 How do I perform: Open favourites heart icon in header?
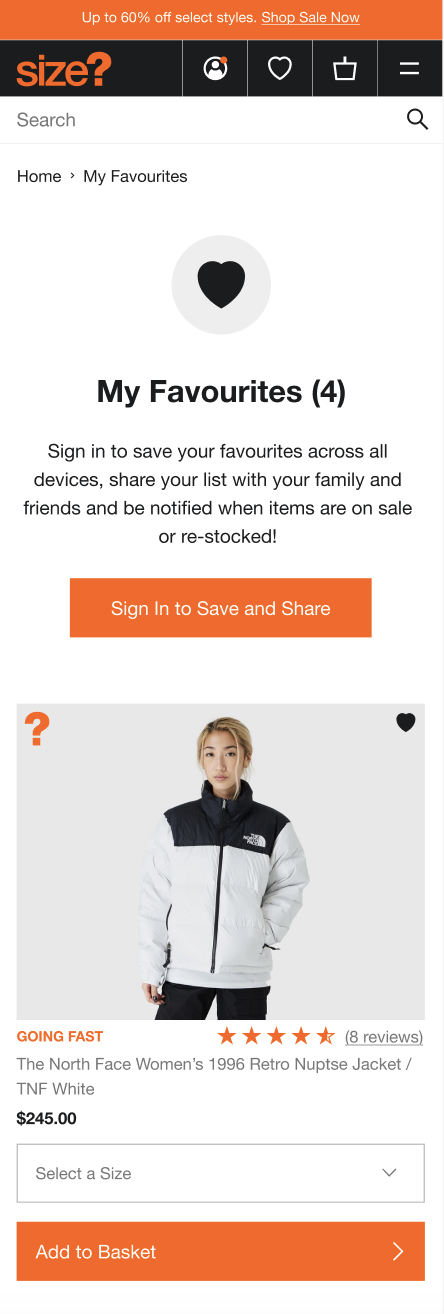click(x=280, y=68)
